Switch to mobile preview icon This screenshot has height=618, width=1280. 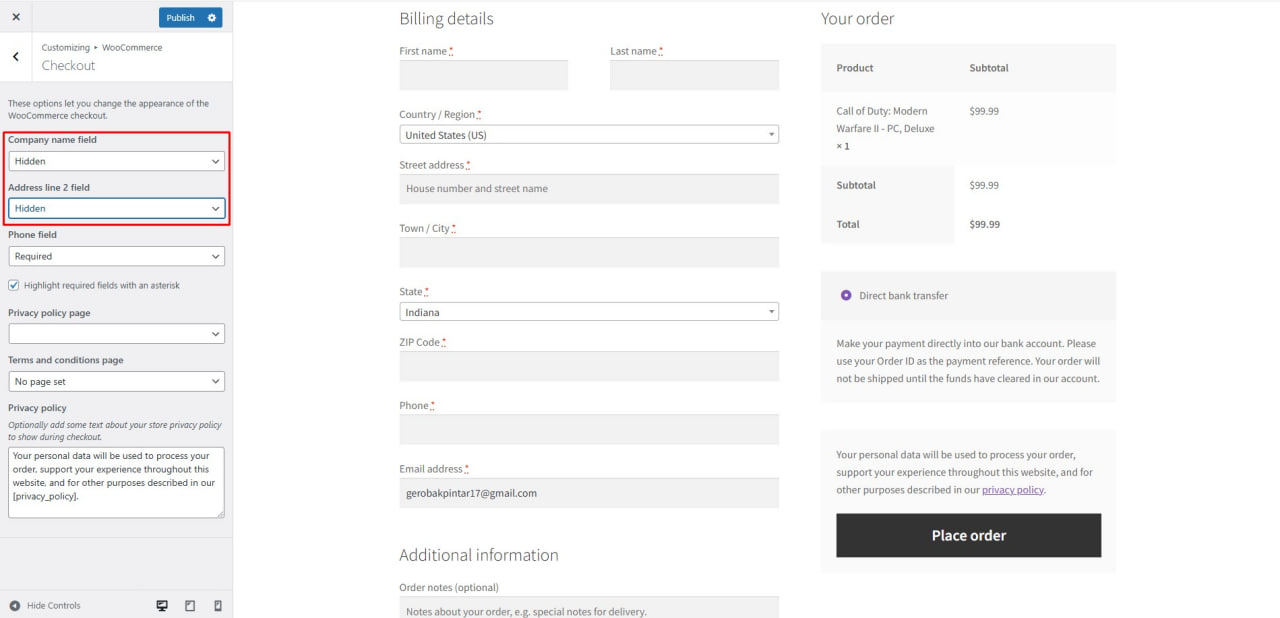point(218,606)
